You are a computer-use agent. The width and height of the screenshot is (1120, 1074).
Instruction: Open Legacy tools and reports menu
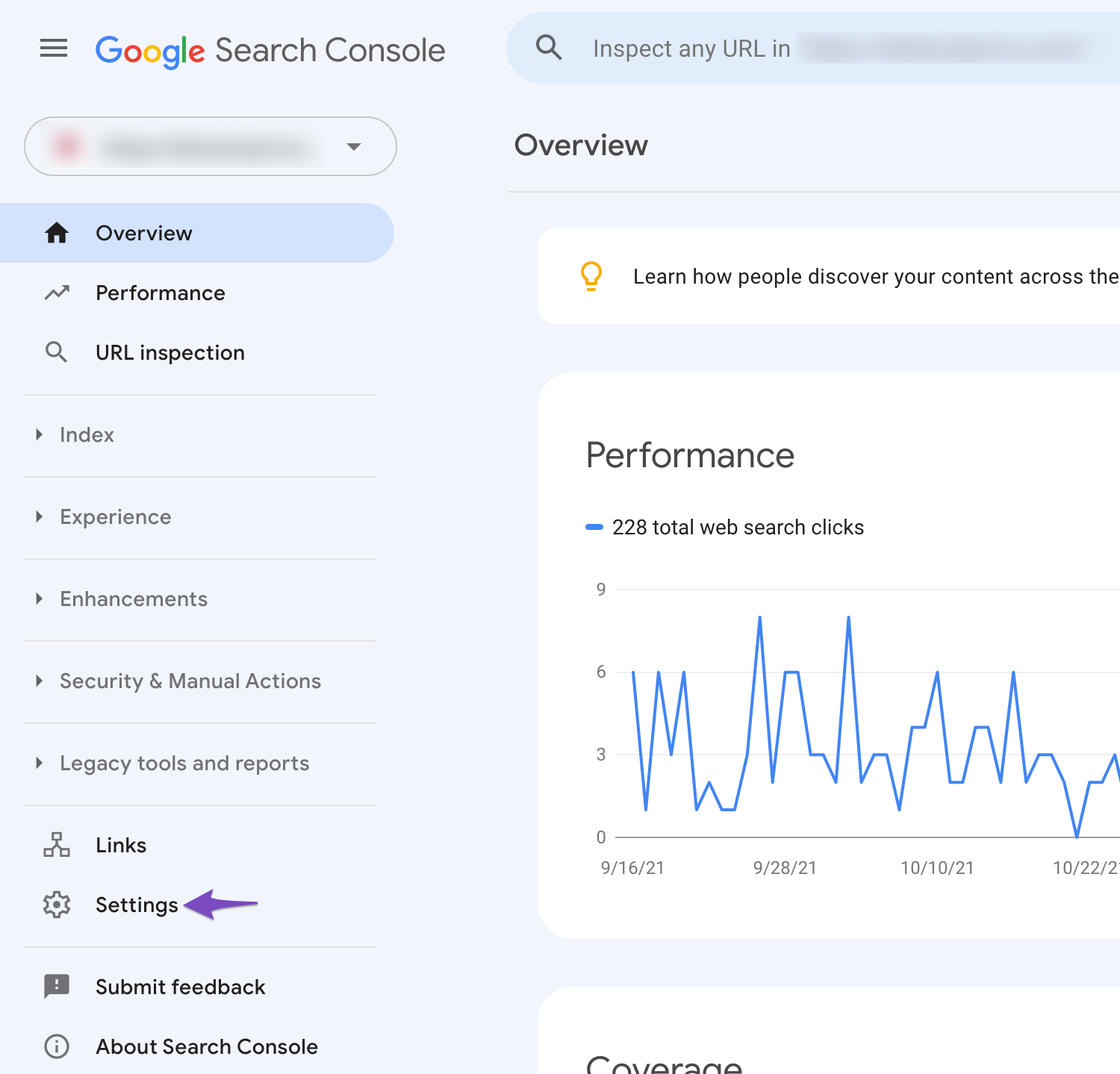(184, 763)
